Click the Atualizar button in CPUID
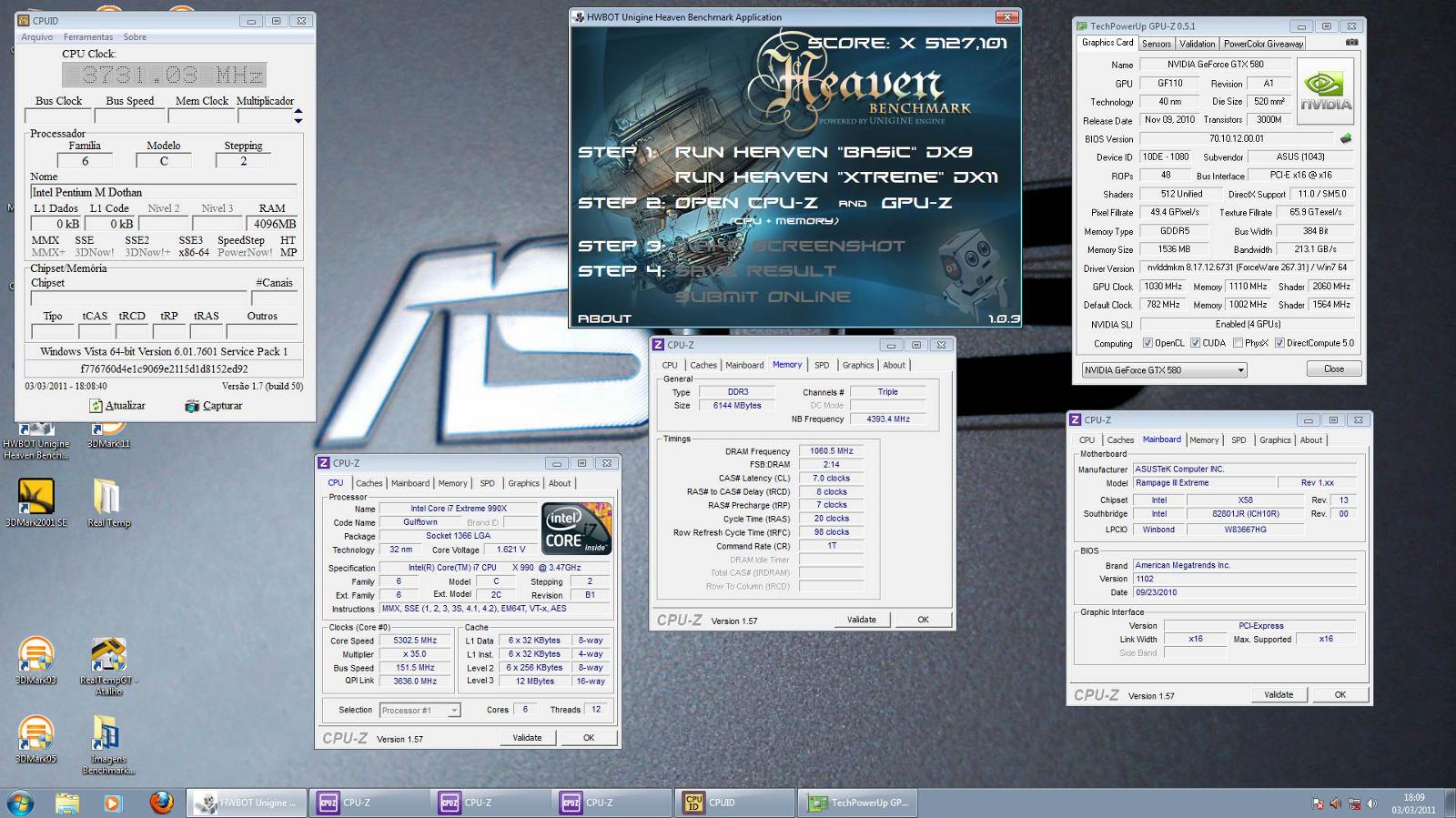Image resolution: width=1456 pixels, height=818 pixels. point(117,406)
